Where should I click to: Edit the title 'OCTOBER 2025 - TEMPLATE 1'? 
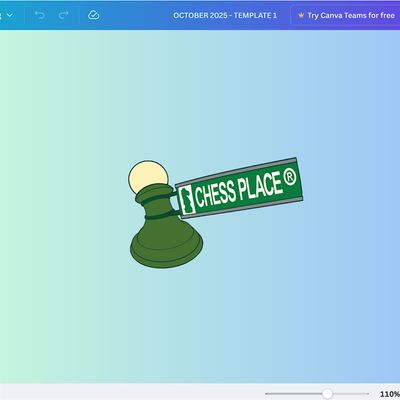coord(225,15)
